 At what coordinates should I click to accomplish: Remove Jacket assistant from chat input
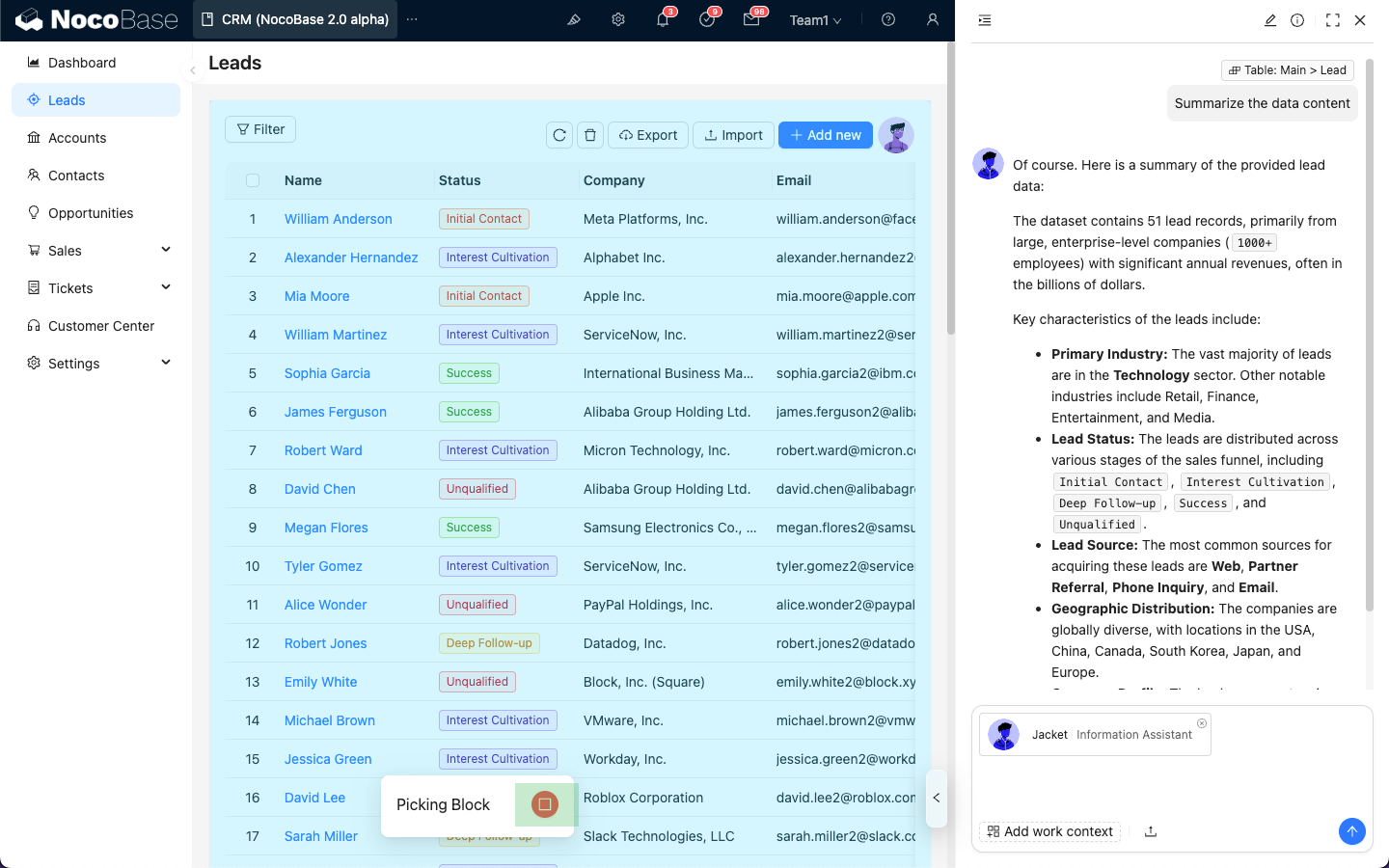click(1201, 723)
